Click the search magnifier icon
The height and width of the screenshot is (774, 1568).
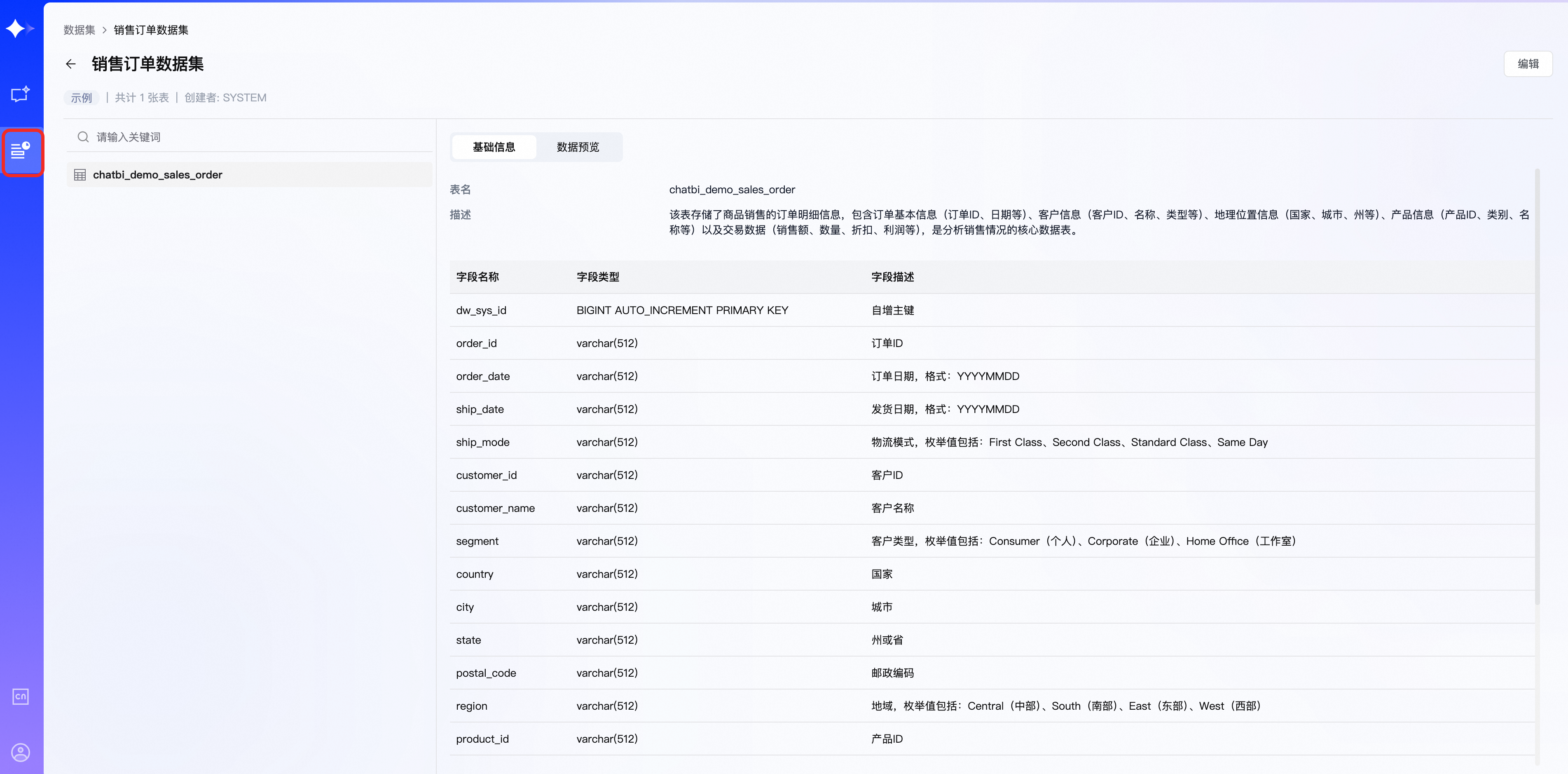coord(83,137)
